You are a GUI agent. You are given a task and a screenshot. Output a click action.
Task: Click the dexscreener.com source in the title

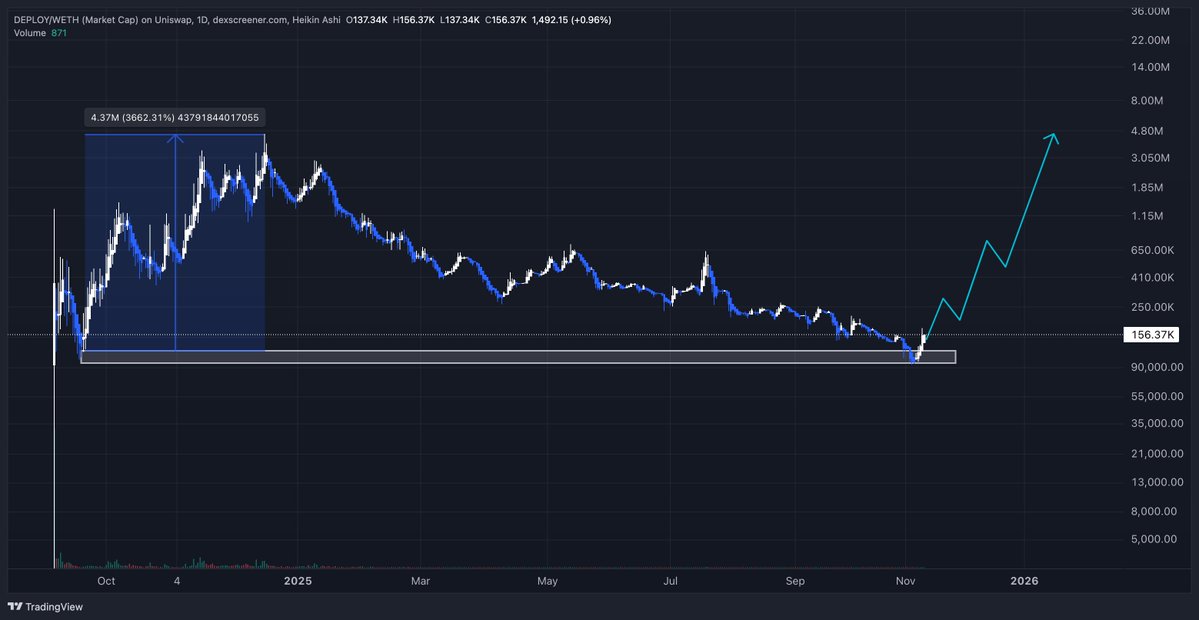click(252, 20)
